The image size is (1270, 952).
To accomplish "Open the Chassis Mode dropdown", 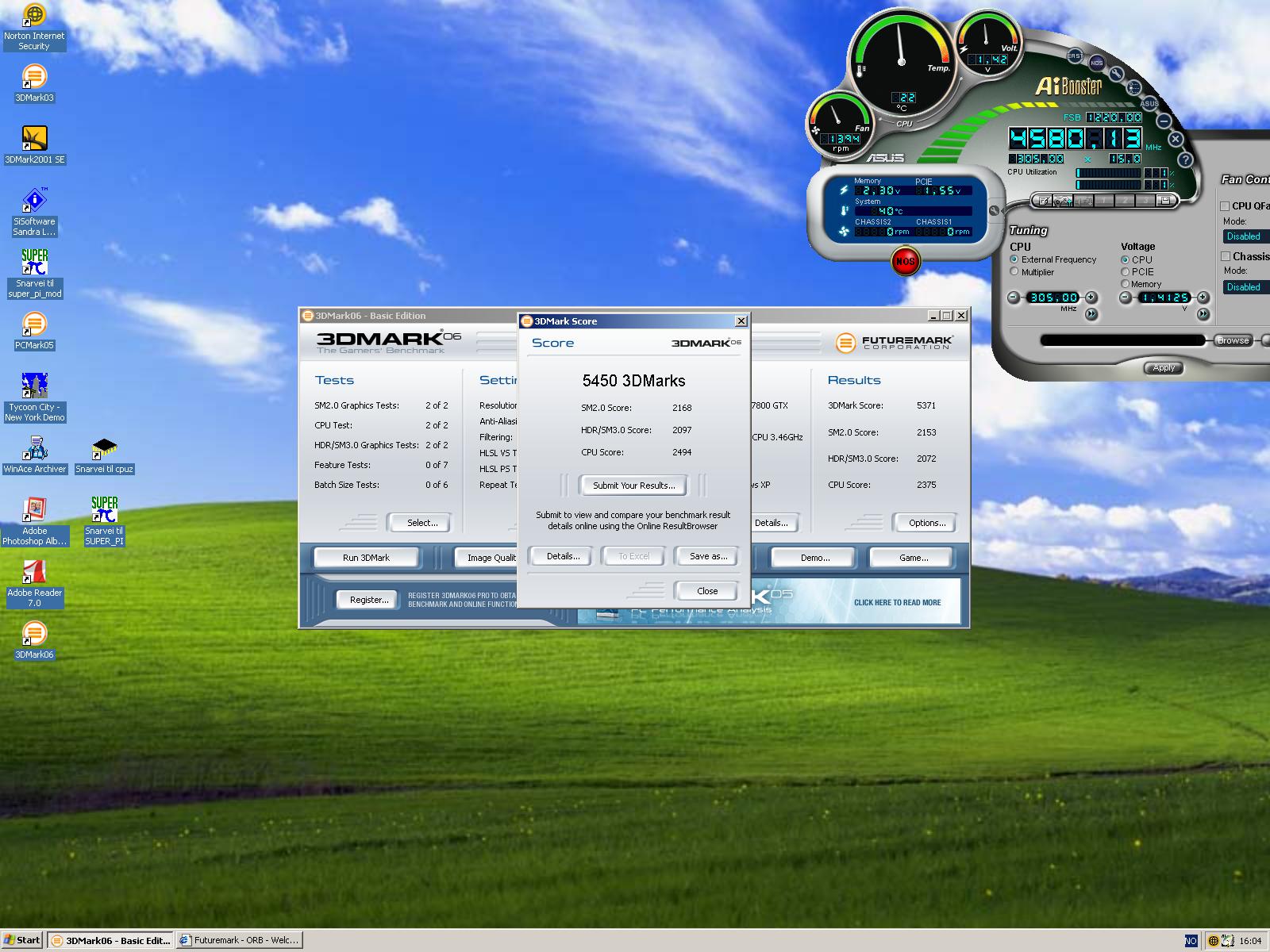I will [x=1245, y=287].
